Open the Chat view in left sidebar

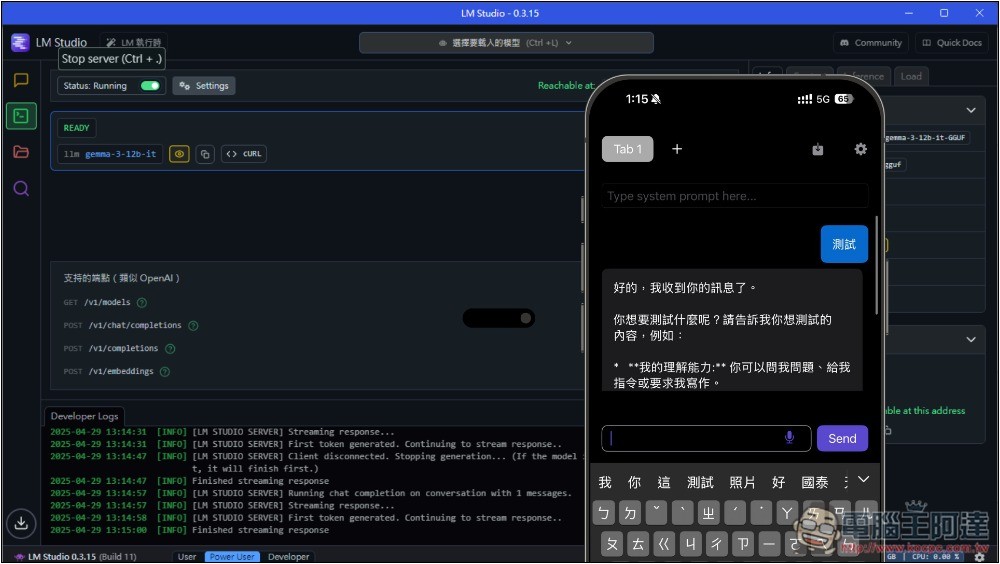pos(21,80)
